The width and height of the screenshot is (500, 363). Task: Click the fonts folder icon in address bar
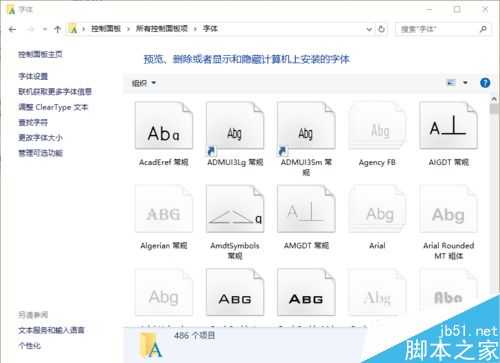pyautogui.click(x=73, y=29)
